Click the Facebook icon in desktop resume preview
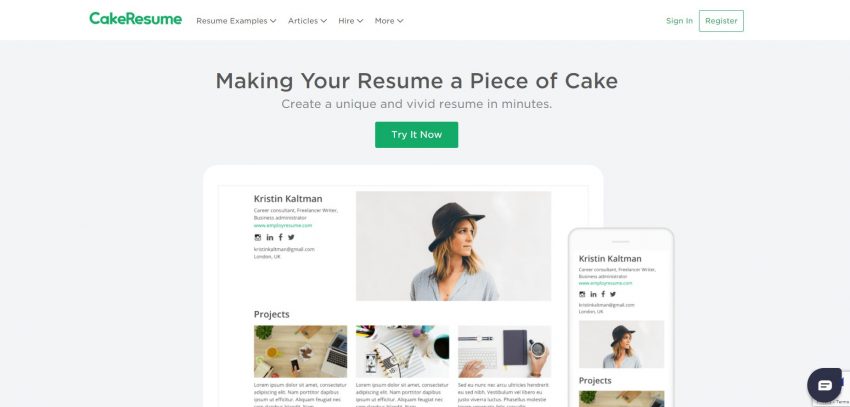 [280, 237]
